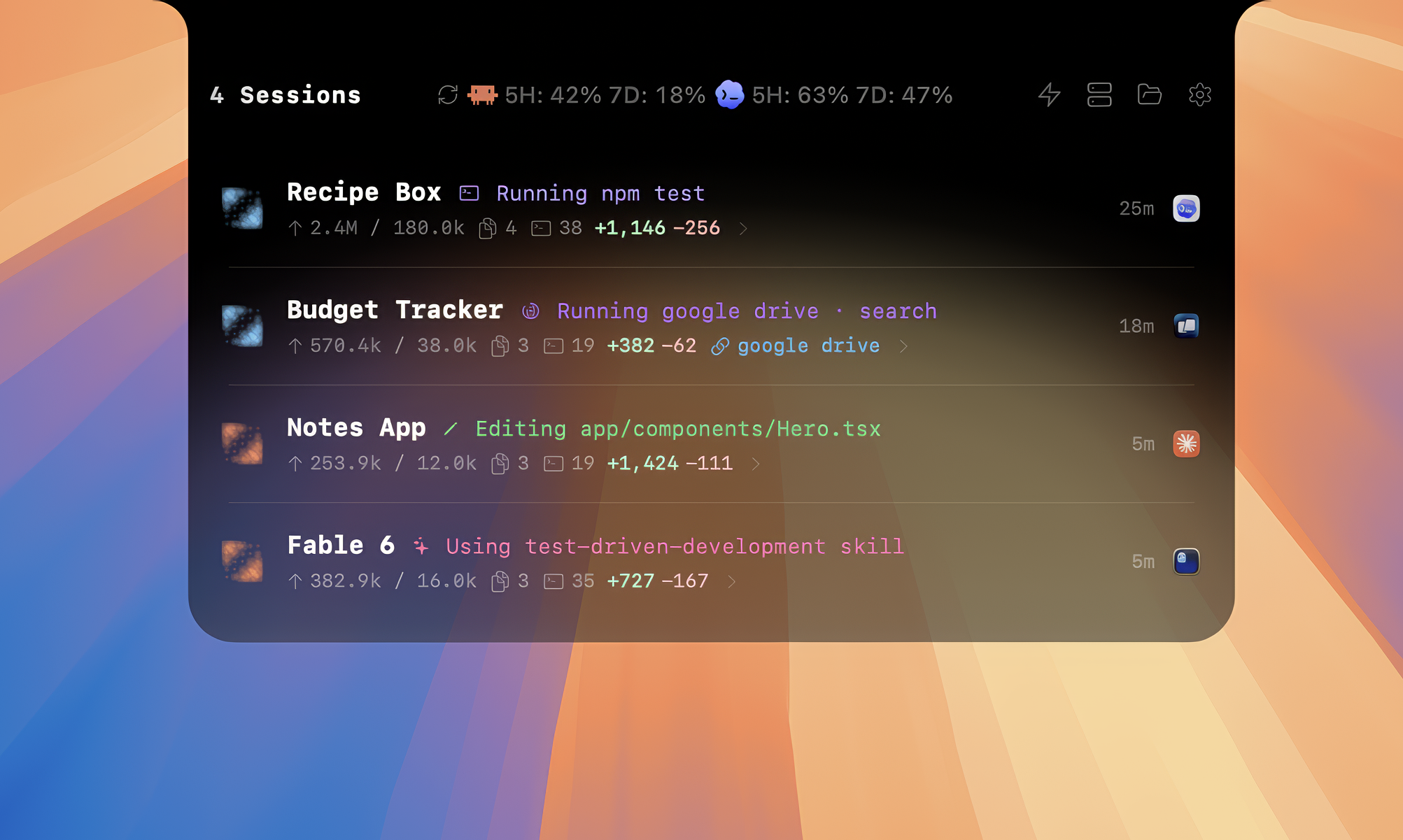1403x840 pixels.
Task: Click the Fable 6 session avatar
Action: (242, 561)
